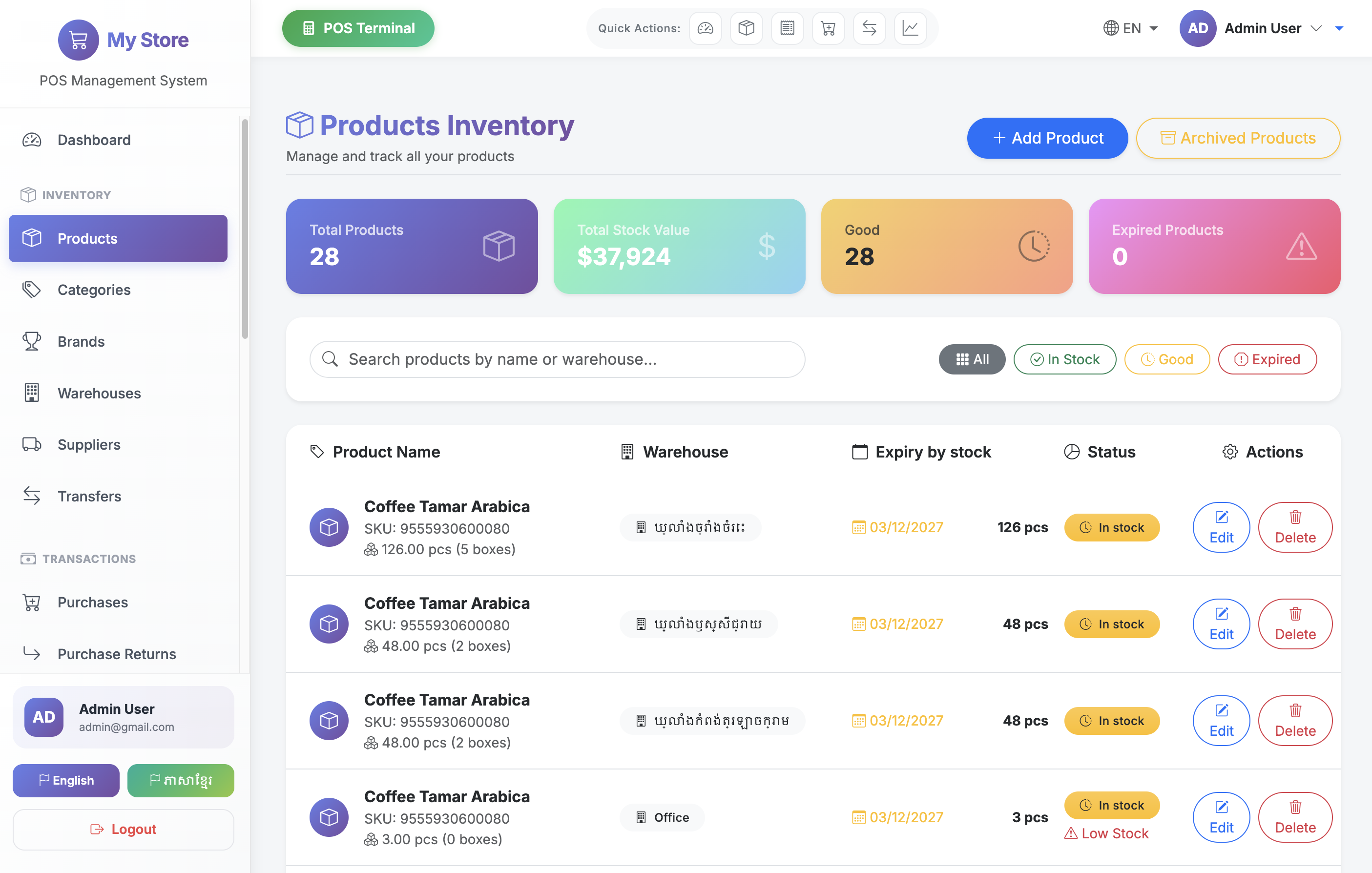
Task: Delete the second Coffee Tamar Arabica row
Action: [x=1295, y=624]
